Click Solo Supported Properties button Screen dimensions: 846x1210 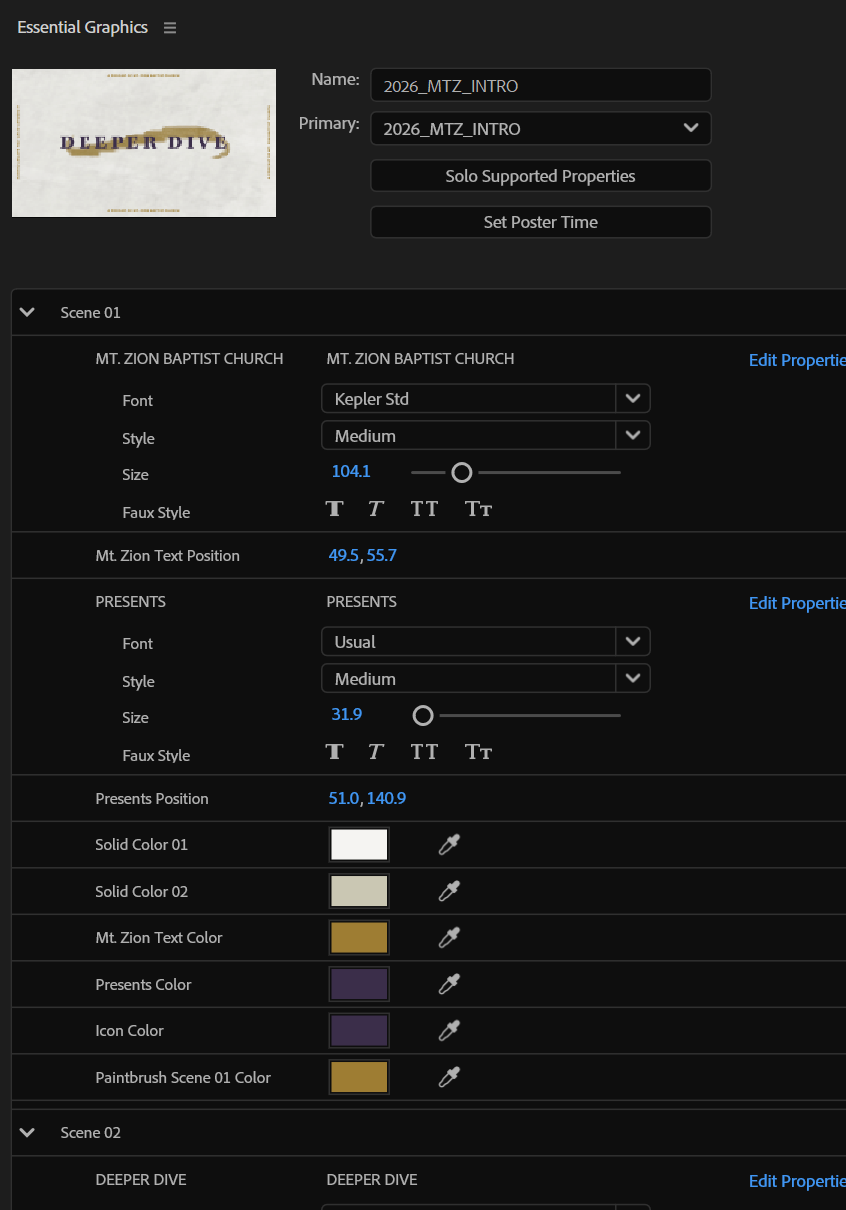tap(540, 175)
